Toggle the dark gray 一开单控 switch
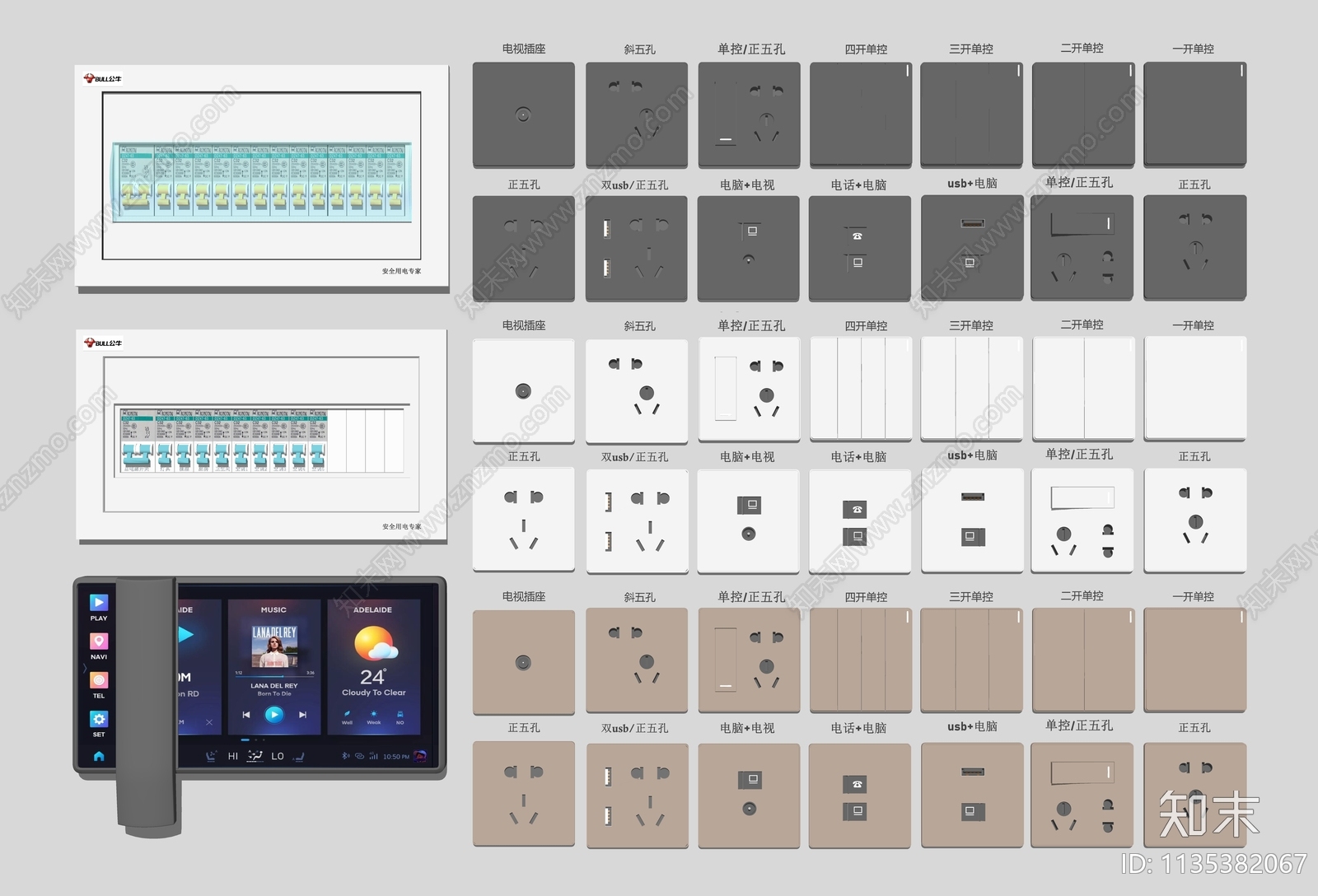The height and width of the screenshot is (896, 1318). pos(1194,114)
